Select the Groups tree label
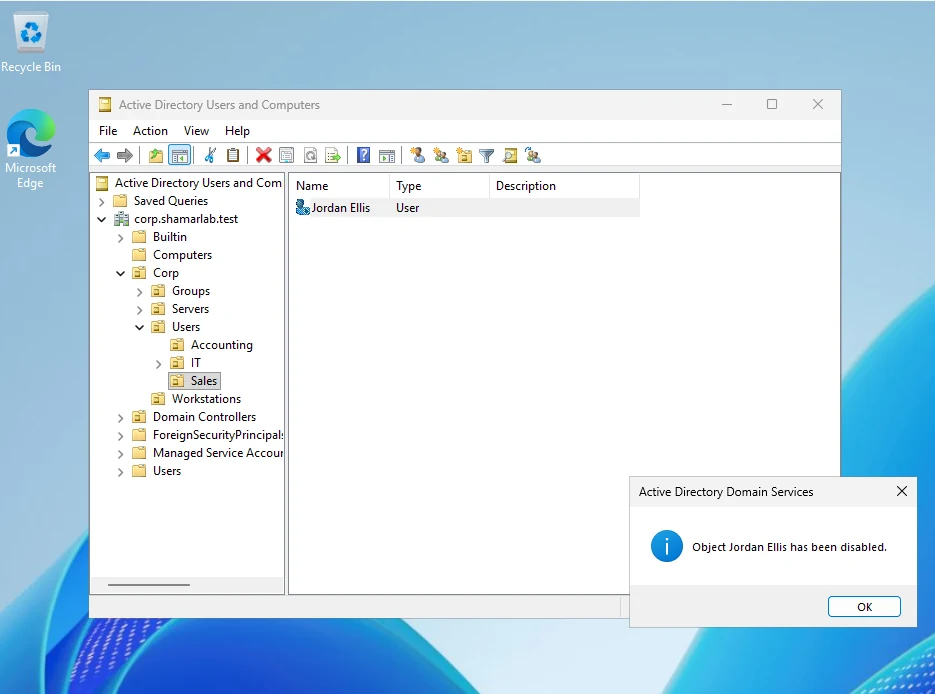Viewport: 935px width, 694px height. tap(191, 291)
